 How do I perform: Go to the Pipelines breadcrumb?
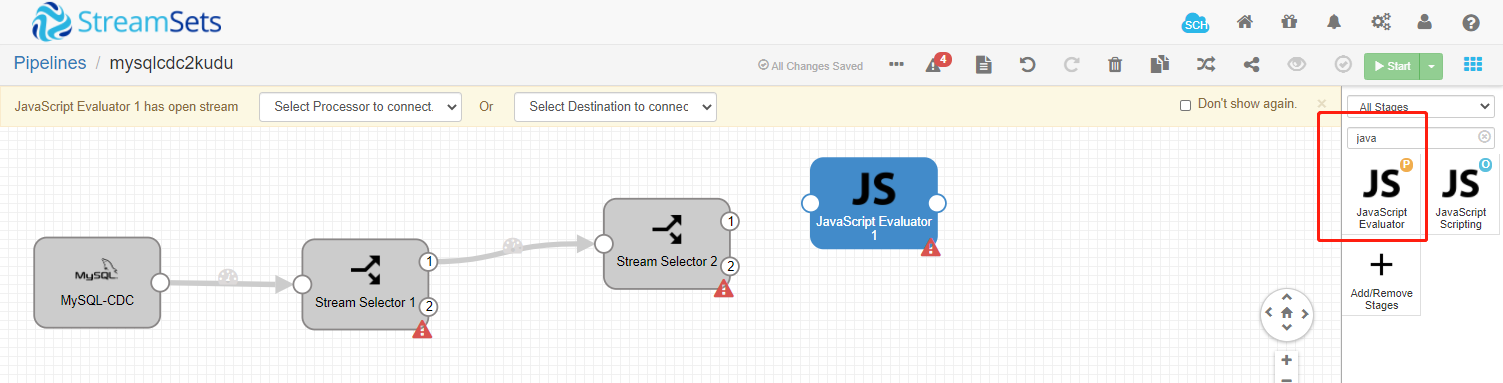[x=49, y=63]
